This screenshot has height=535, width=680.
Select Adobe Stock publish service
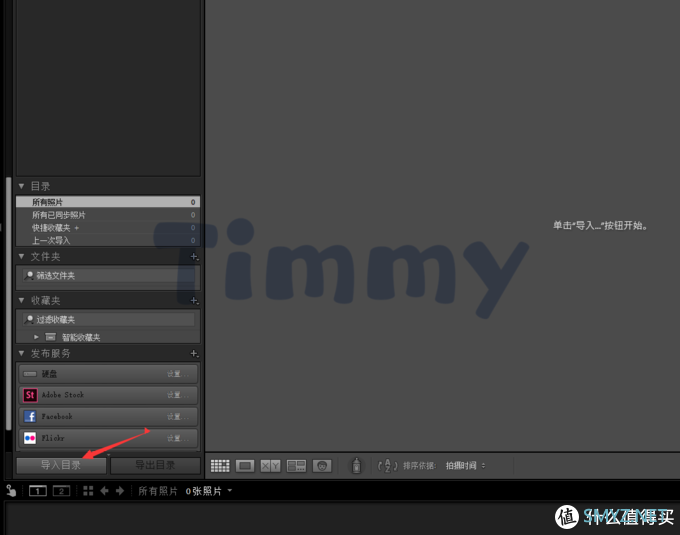pos(108,395)
